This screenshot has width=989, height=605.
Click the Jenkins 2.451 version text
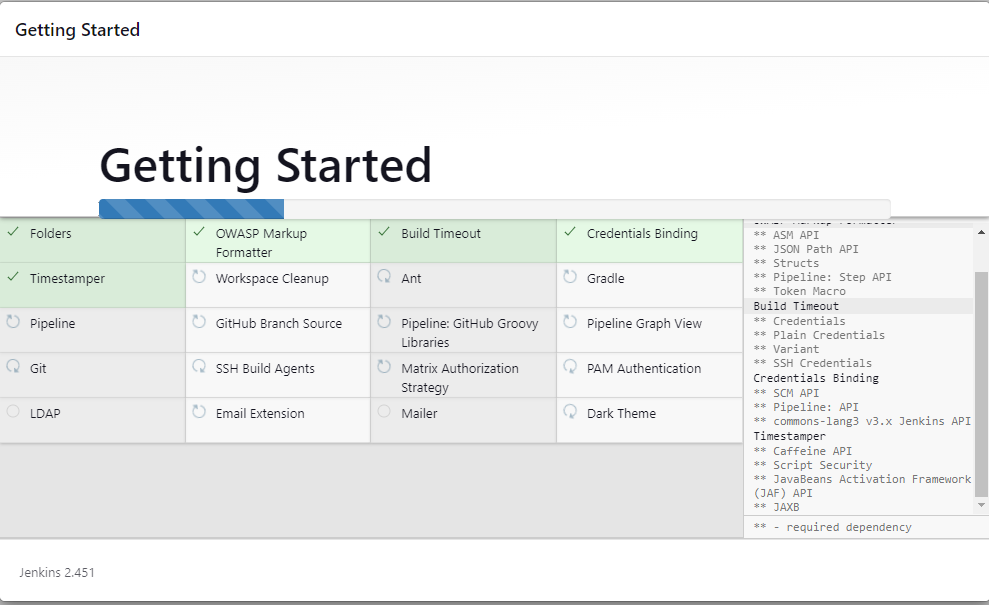pos(57,572)
